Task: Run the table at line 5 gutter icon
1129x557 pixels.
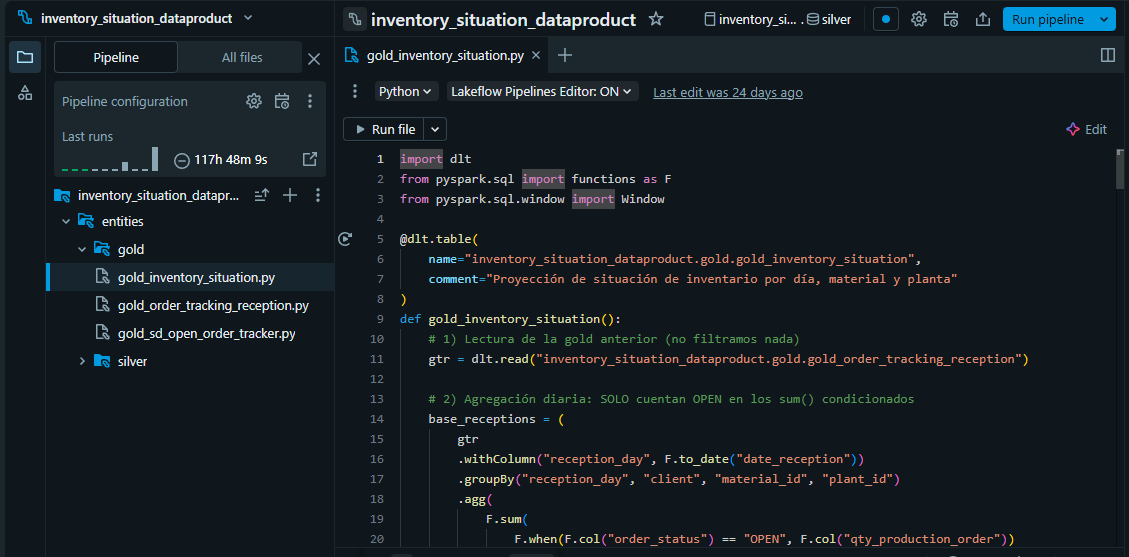Action: pos(345,239)
